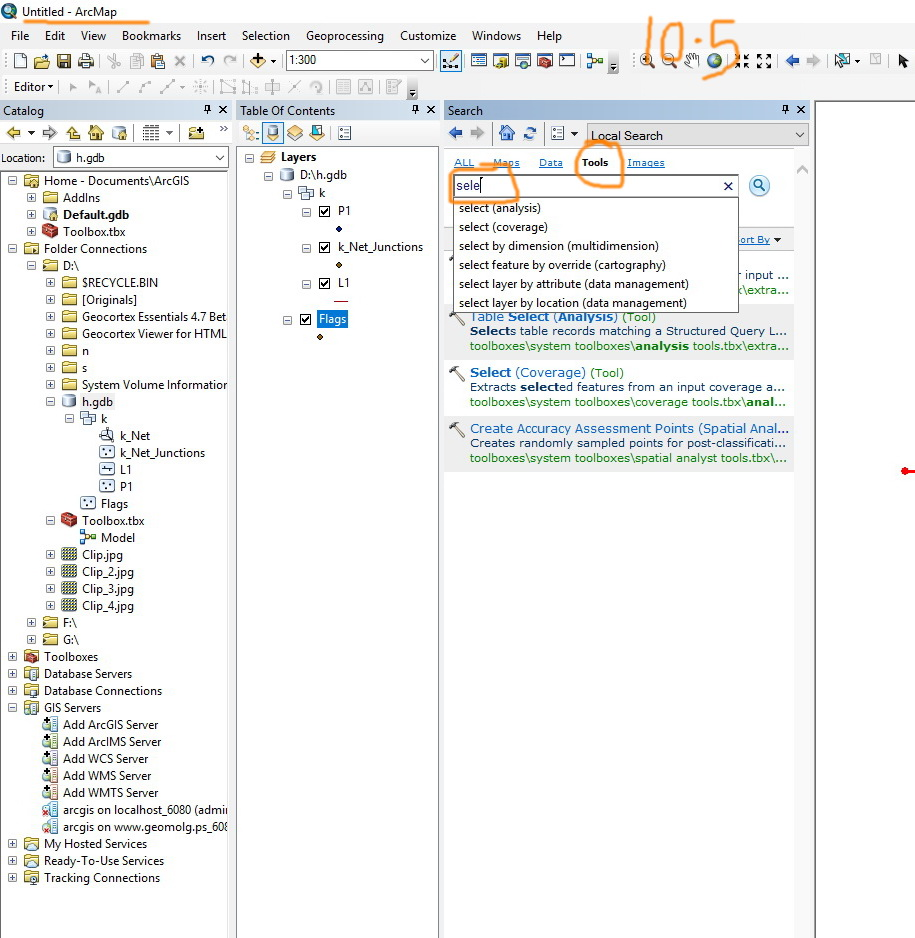Switch to List By Source view

click(x=273, y=133)
